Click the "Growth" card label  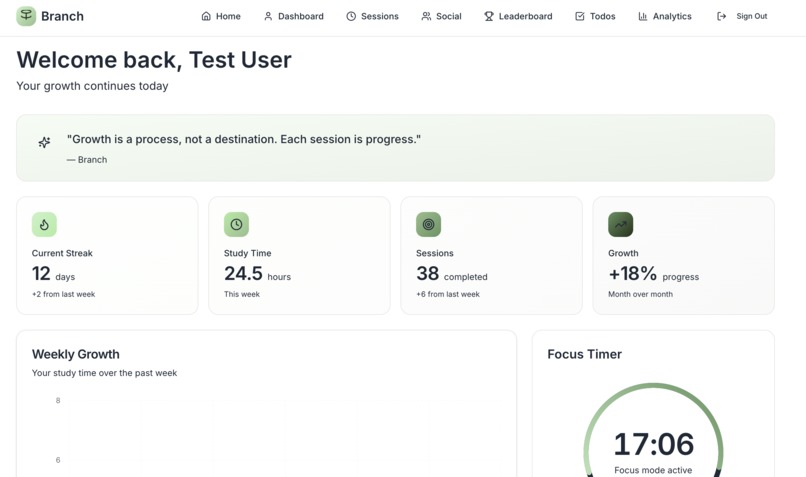pyautogui.click(x=624, y=253)
